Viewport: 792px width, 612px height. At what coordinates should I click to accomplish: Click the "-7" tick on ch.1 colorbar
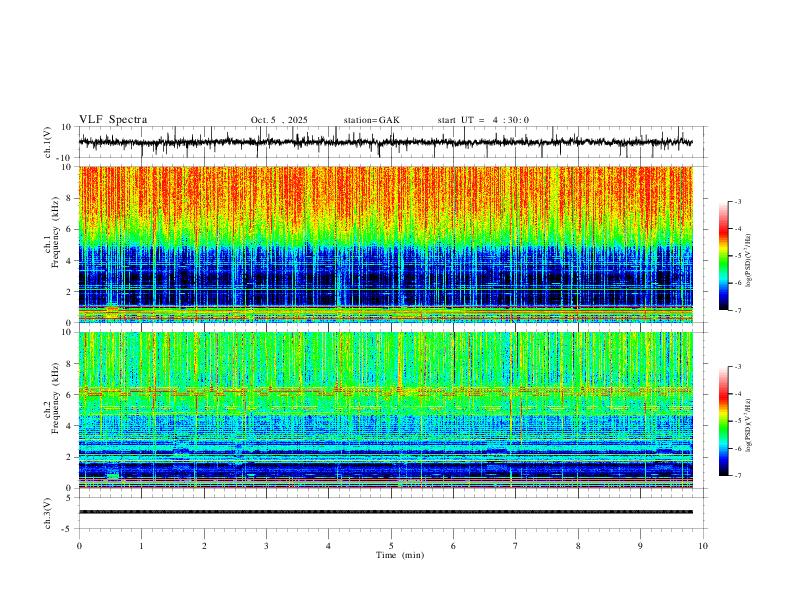737,311
